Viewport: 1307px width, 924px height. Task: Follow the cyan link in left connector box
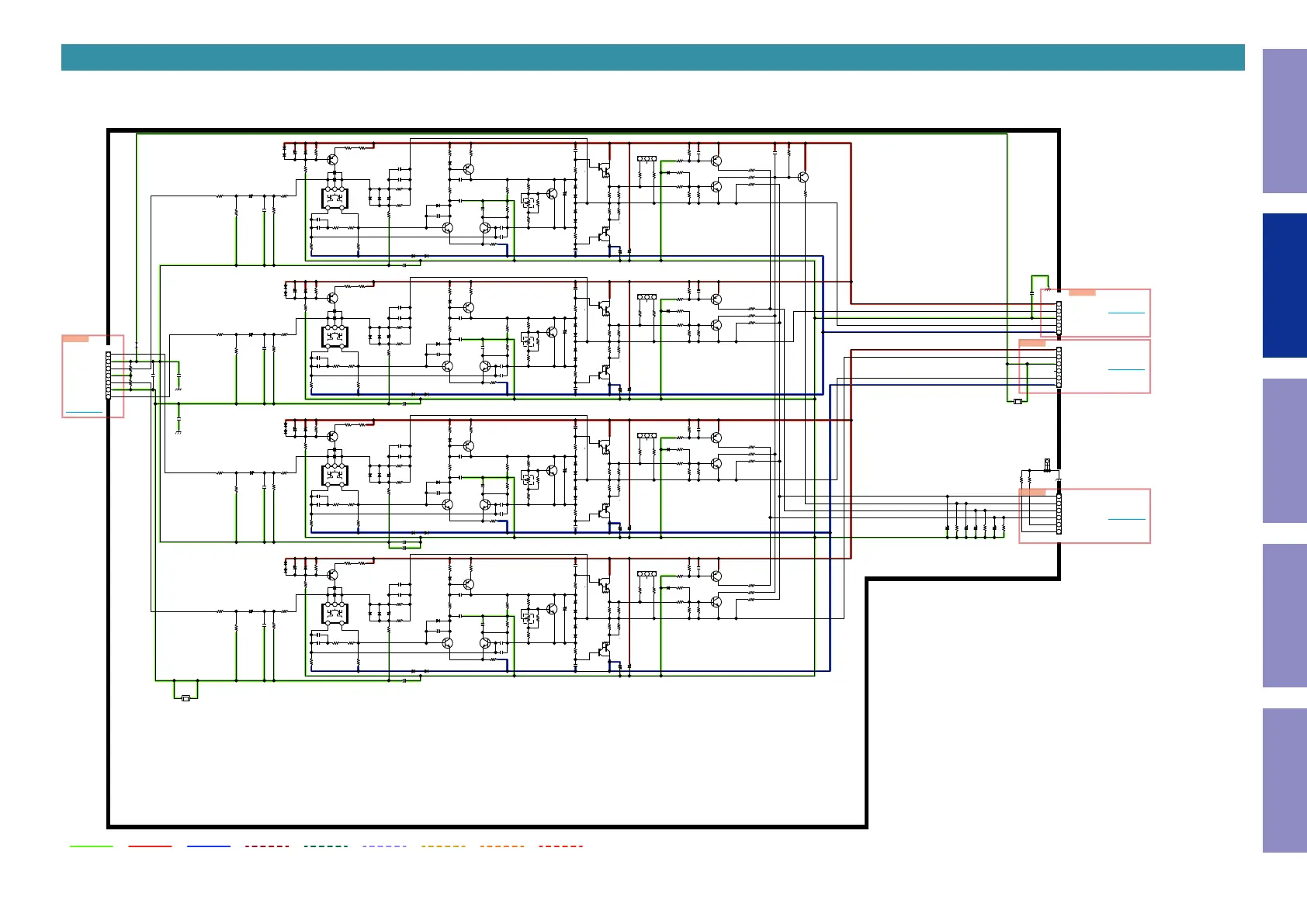click(x=84, y=412)
